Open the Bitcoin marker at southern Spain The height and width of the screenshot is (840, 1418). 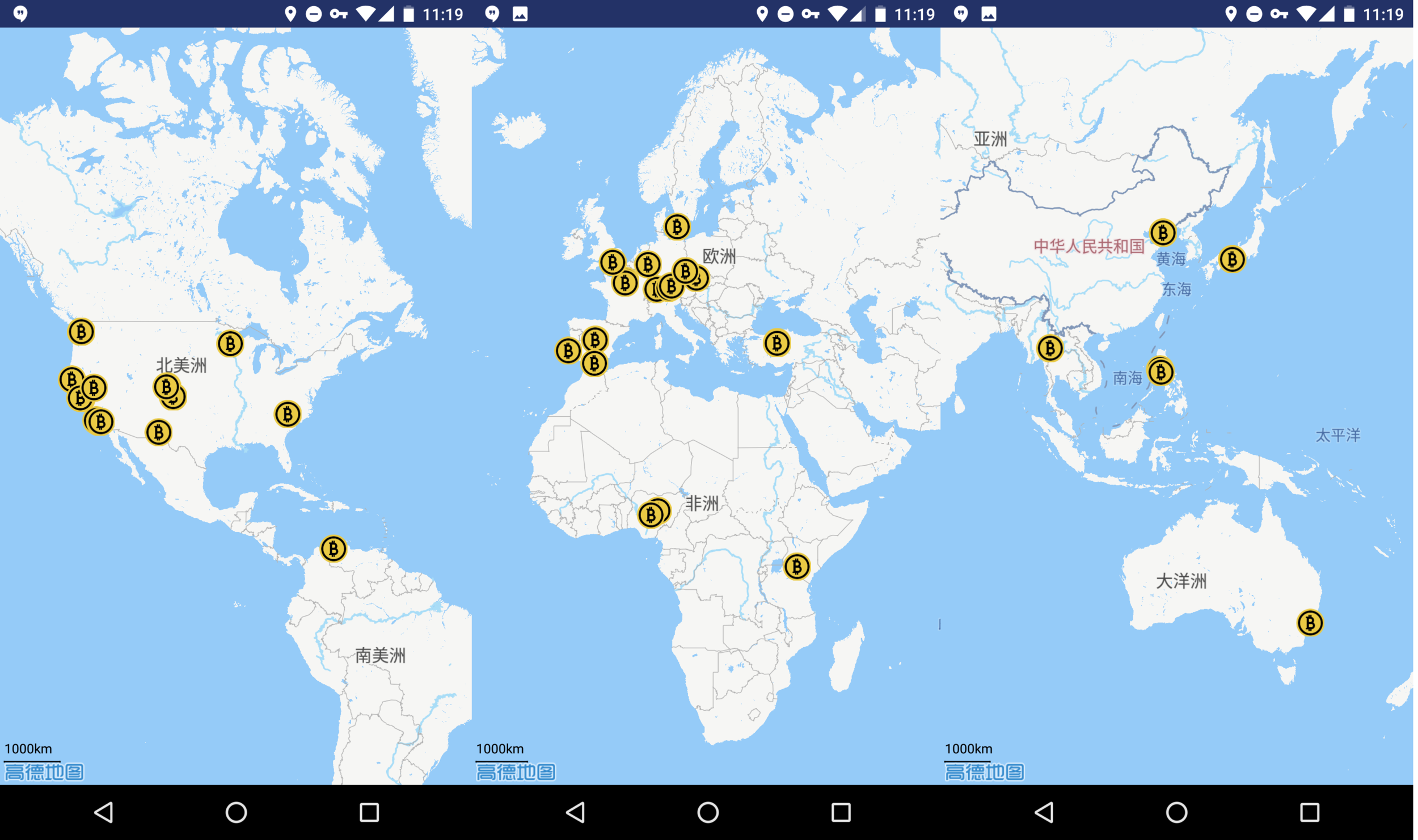[x=594, y=364]
